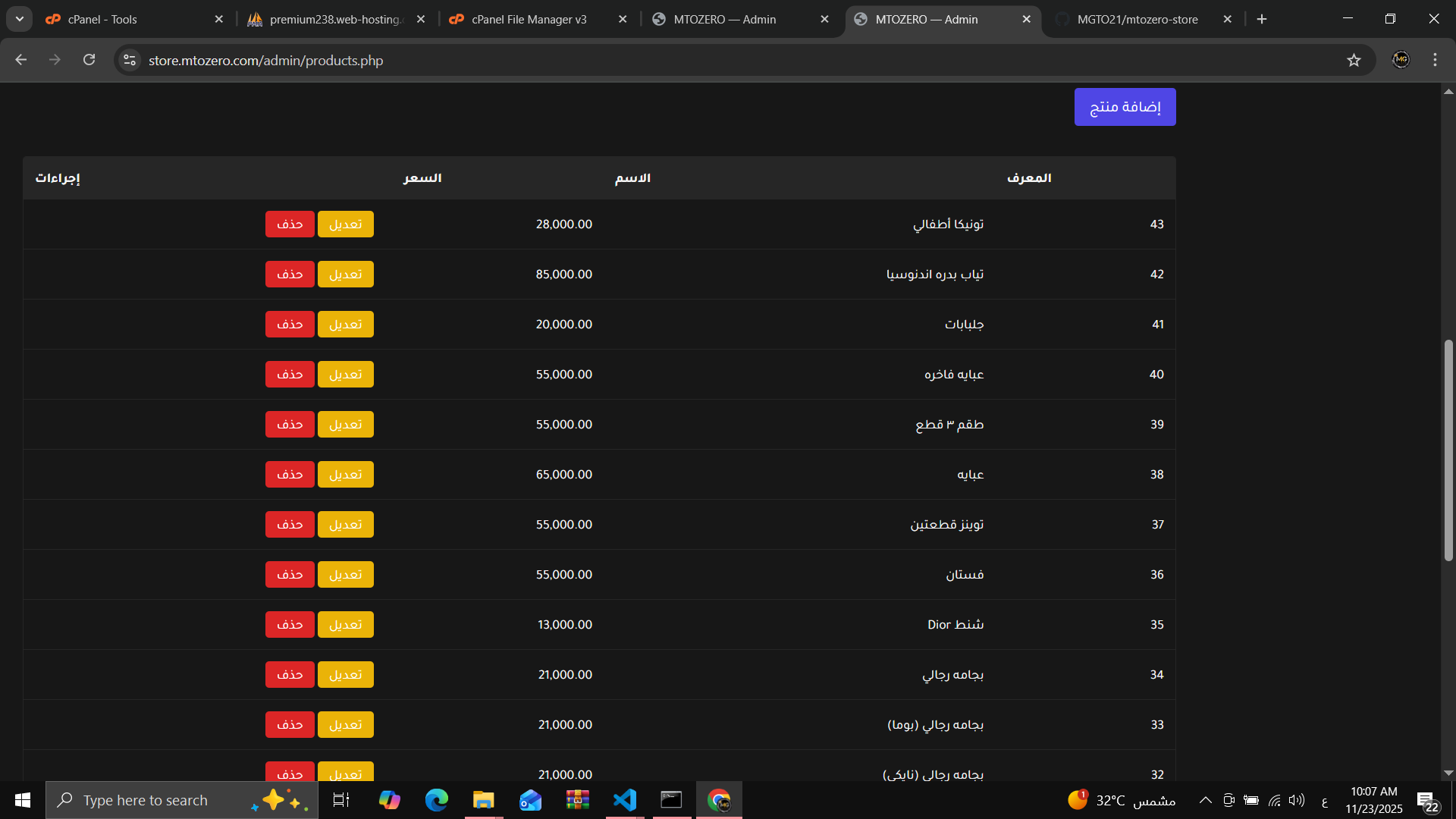Click the browser reload icon
1456x819 pixels.
(89, 60)
